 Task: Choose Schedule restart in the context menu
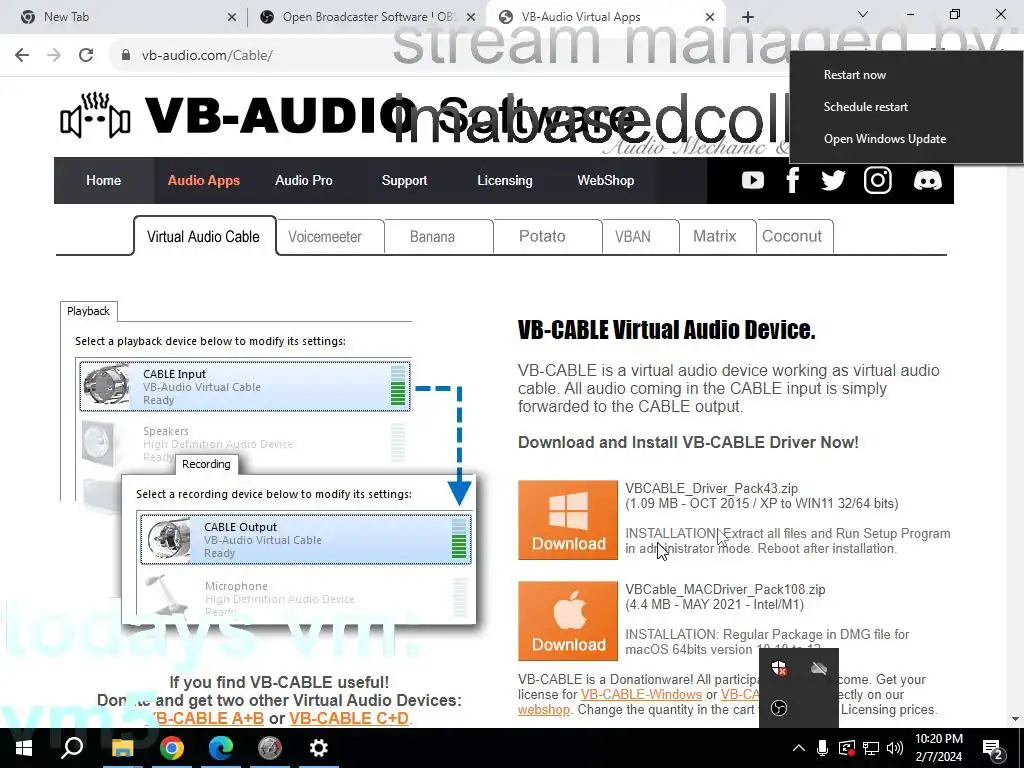pyautogui.click(x=865, y=106)
